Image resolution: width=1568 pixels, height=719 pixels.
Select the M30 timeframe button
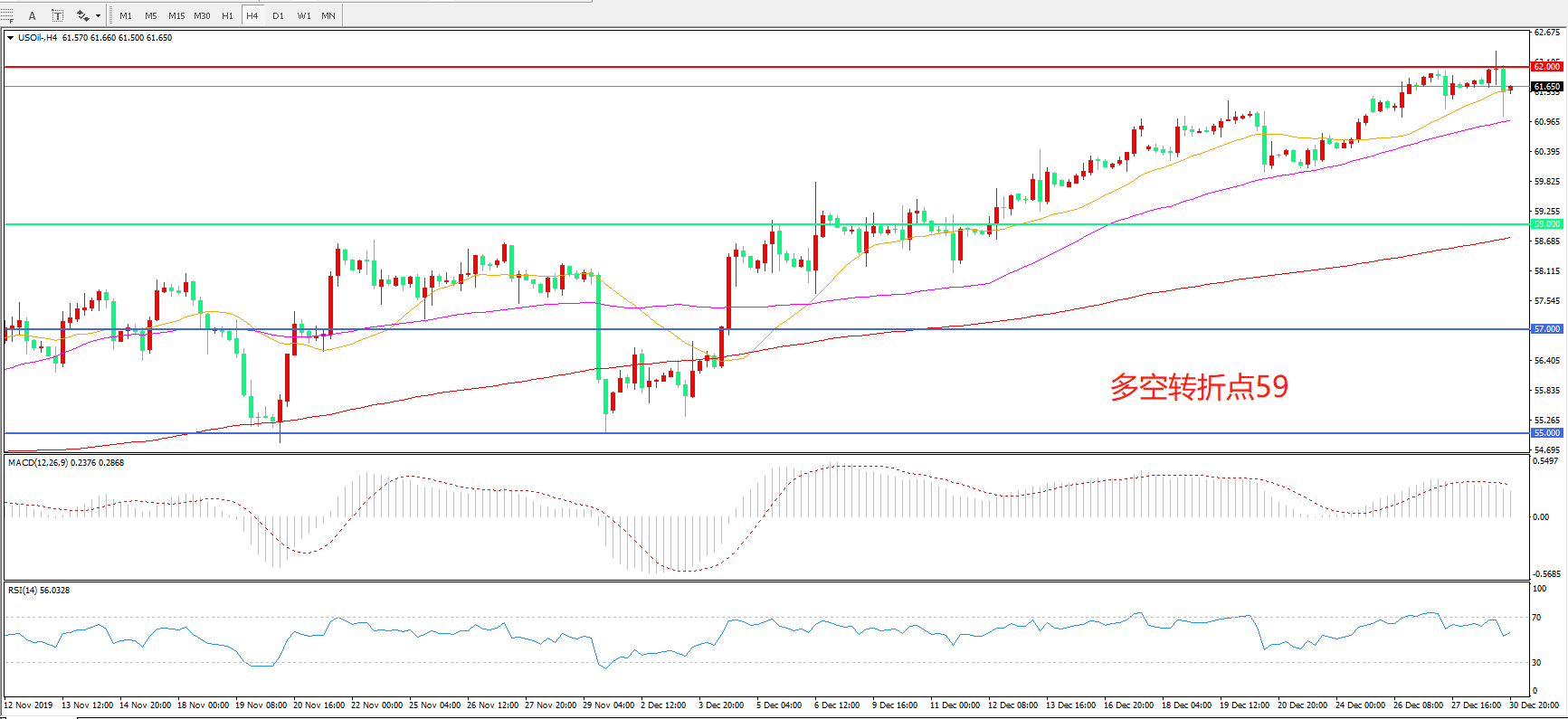click(x=202, y=15)
